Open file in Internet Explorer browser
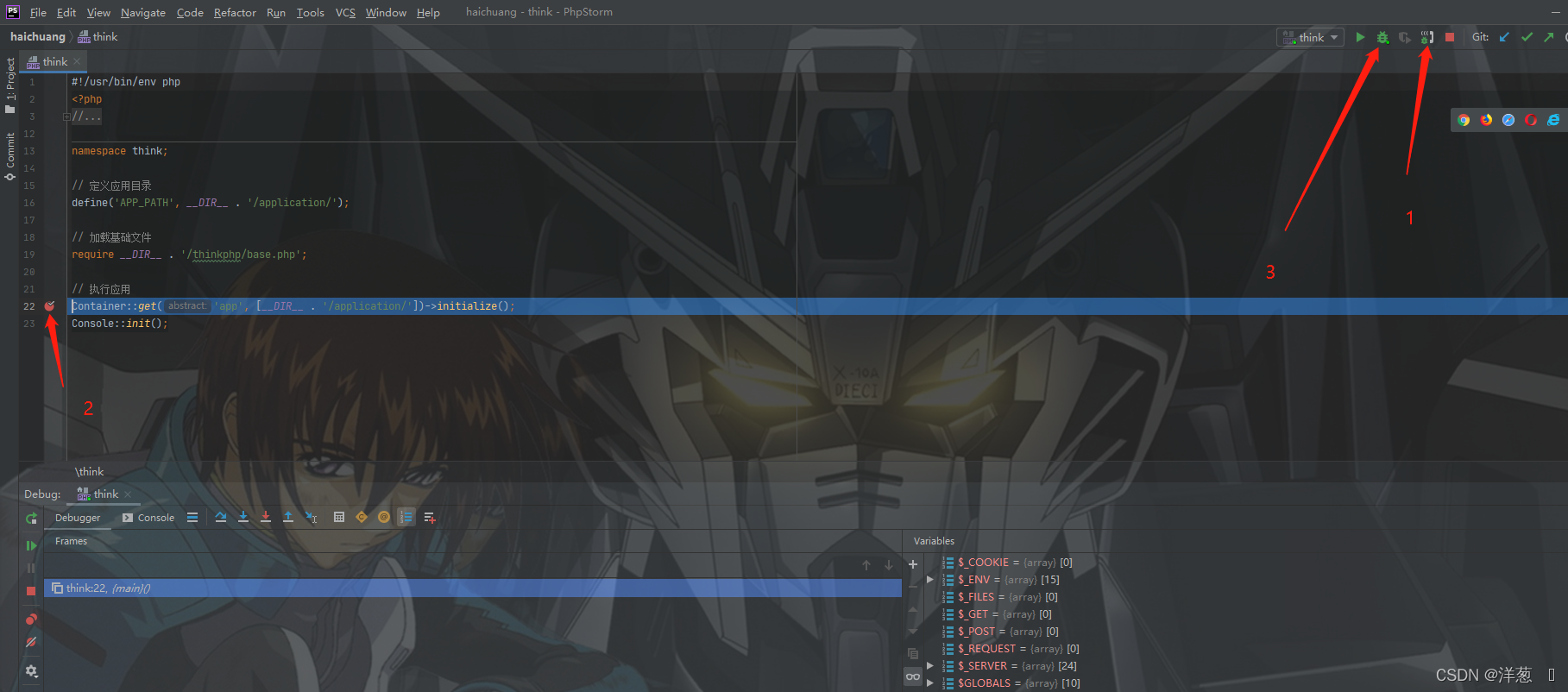This screenshot has height=692, width=1568. [x=1553, y=120]
